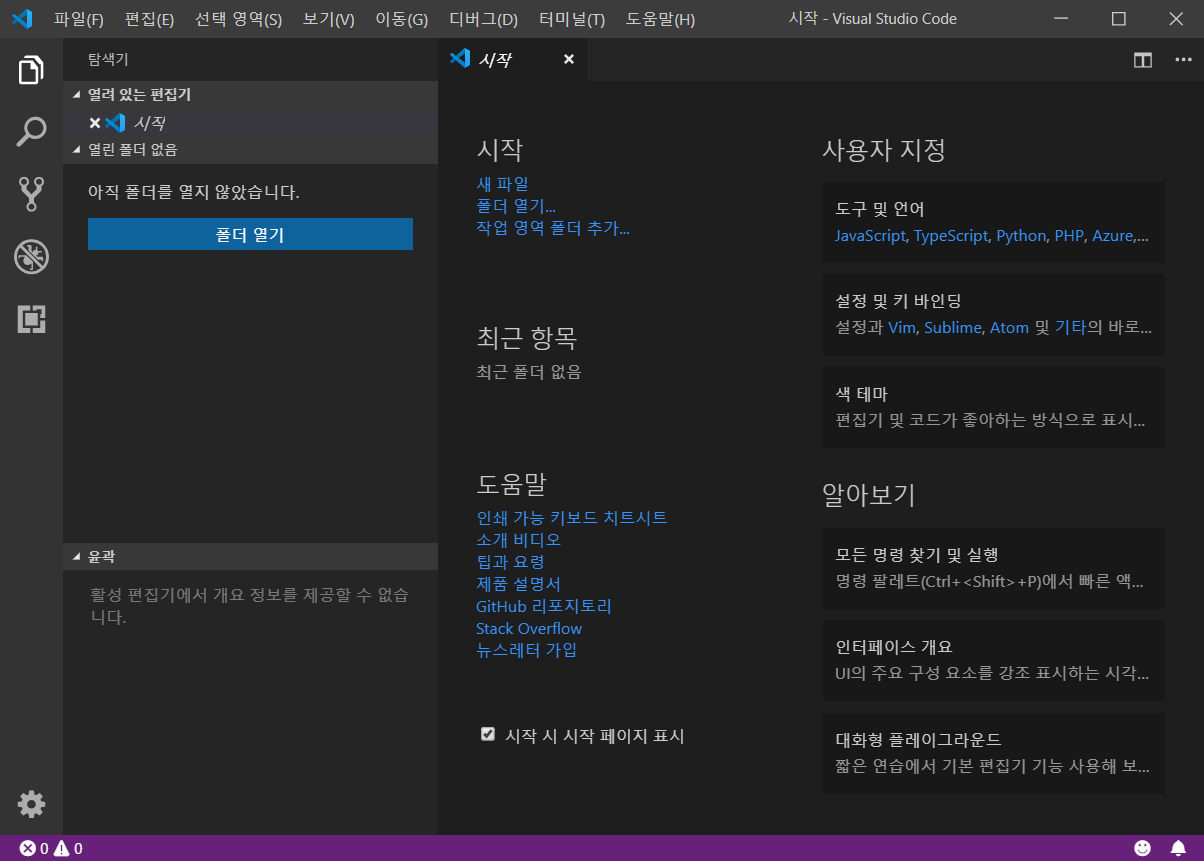The height and width of the screenshot is (861, 1204).
Task: Click the TypeScript language link
Action: [x=951, y=236]
